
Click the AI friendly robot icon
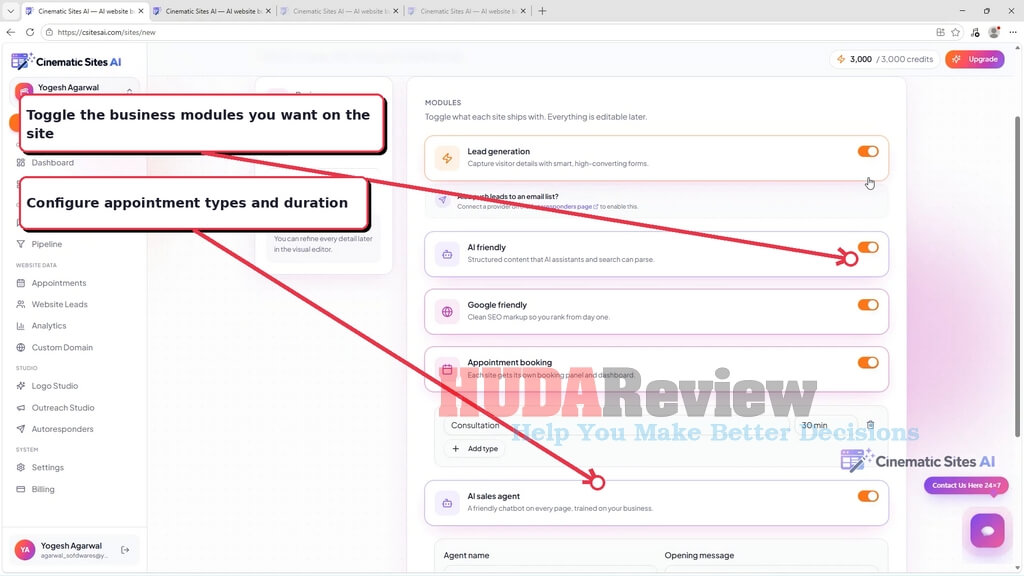coord(447,254)
